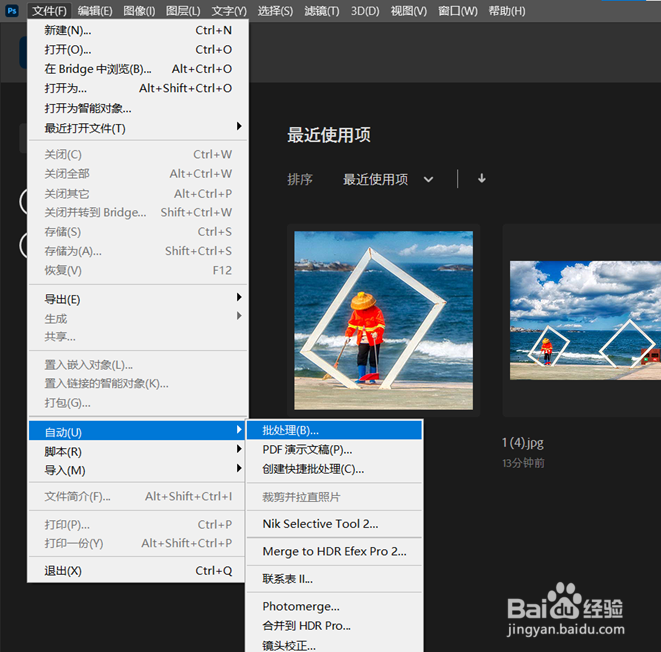Select PDF 演示文稿(P)... entry
Image resolution: width=661 pixels, height=652 pixels.
pos(334,450)
